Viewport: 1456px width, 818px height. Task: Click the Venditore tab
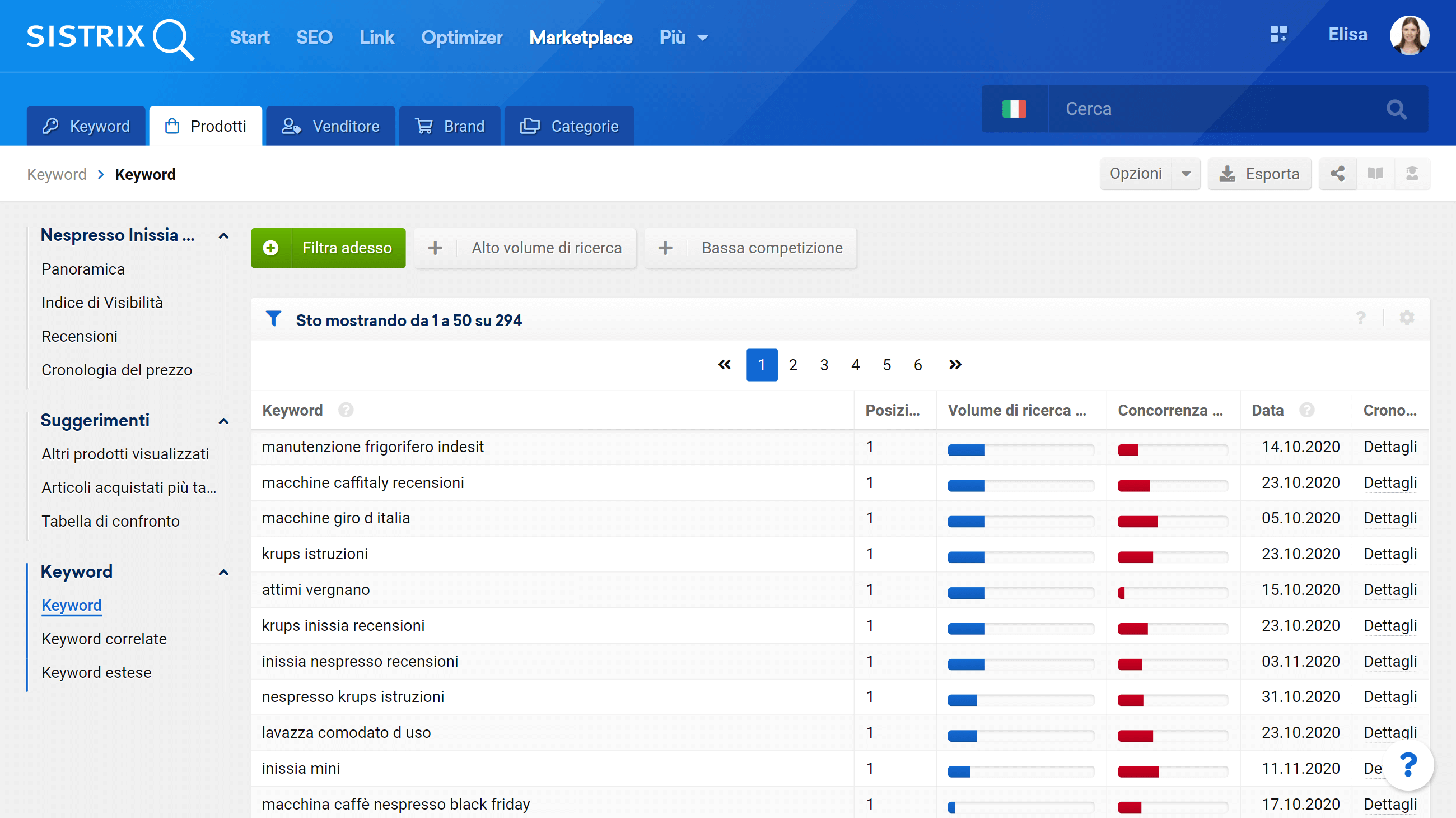click(330, 126)
